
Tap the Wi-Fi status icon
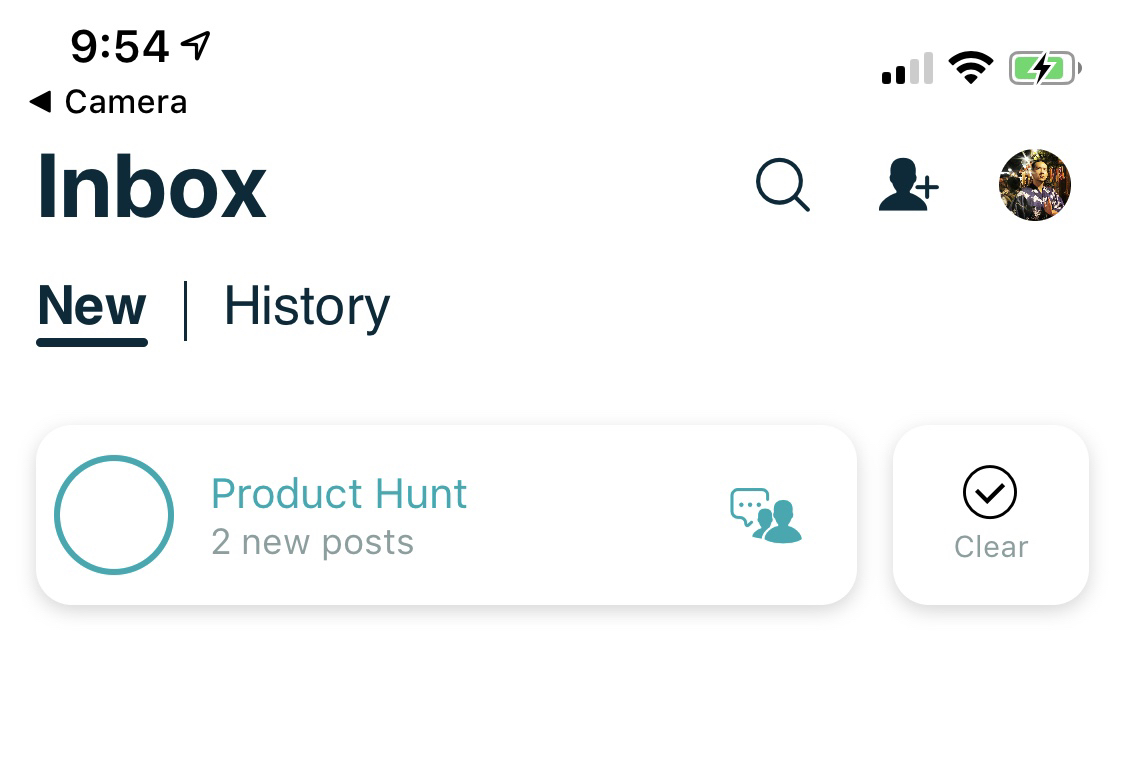click(x=970, y=68)
